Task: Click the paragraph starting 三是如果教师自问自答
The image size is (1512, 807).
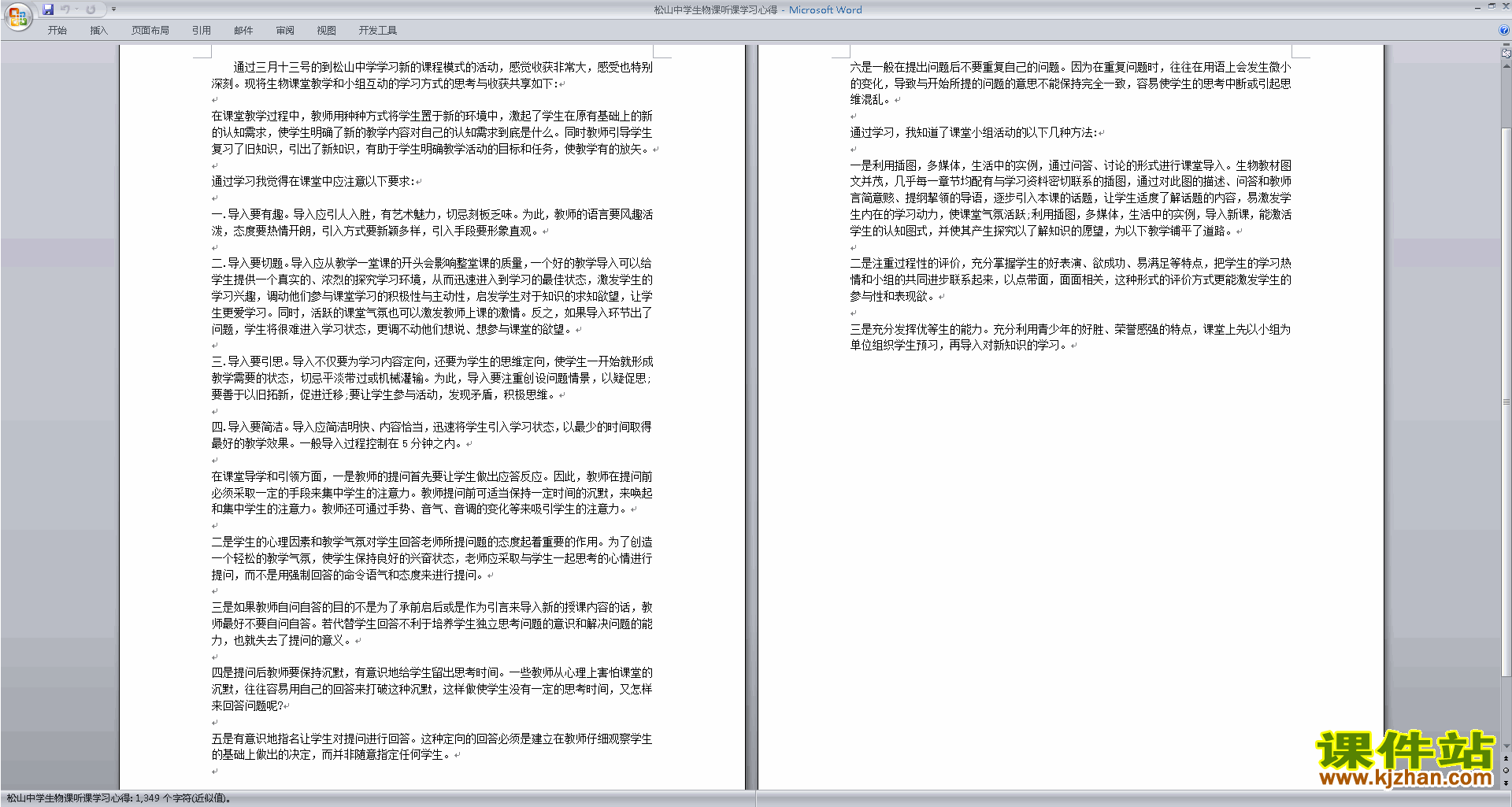Action: [432, 624]
